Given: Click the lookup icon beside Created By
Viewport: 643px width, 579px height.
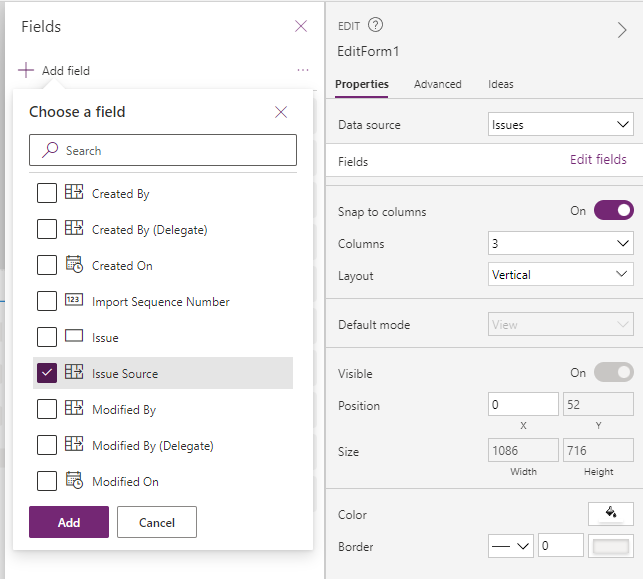Looking at the screenshot, I should point(74,192).
